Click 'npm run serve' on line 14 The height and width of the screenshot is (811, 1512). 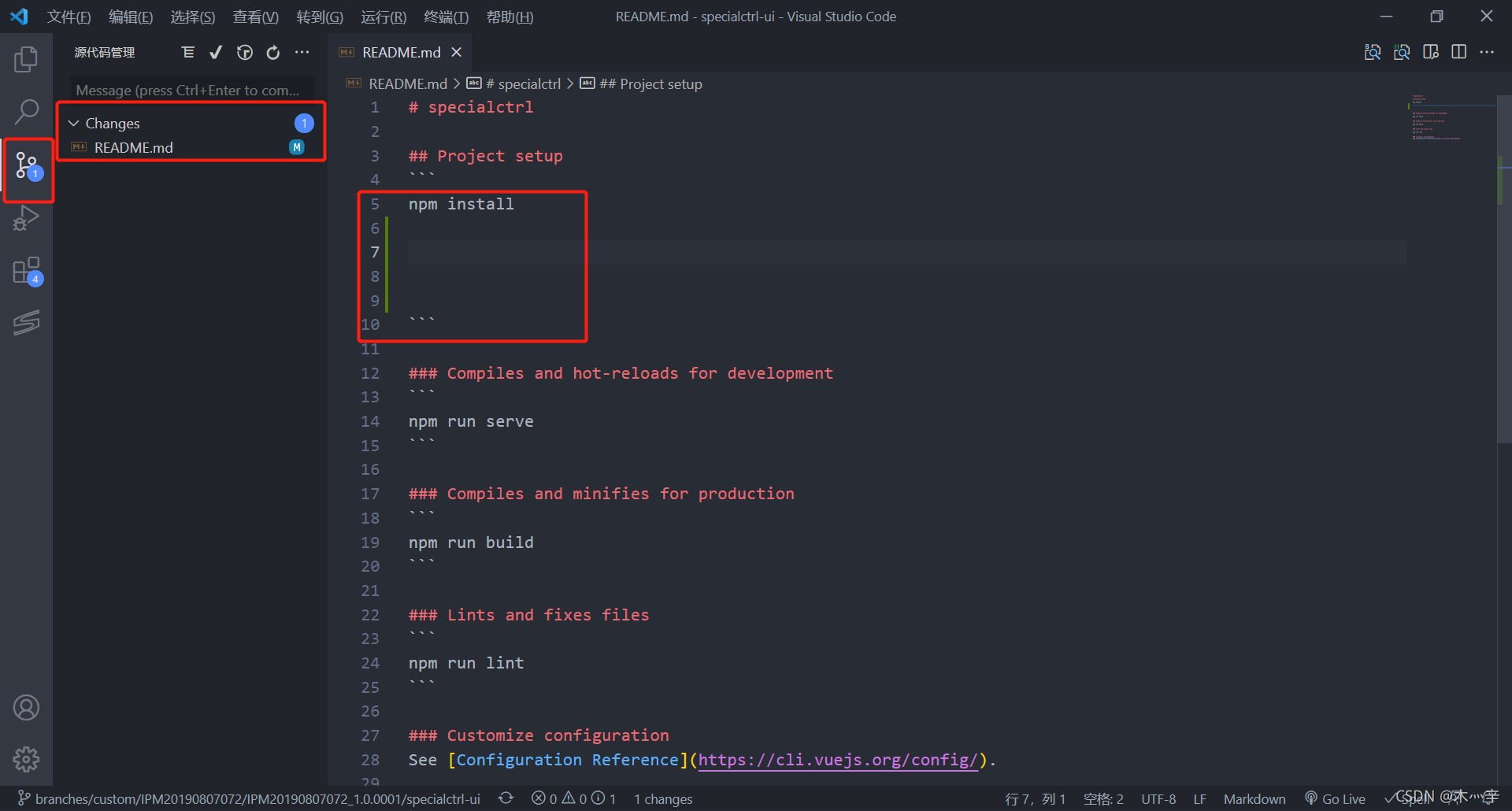click(x=470, y=421)
